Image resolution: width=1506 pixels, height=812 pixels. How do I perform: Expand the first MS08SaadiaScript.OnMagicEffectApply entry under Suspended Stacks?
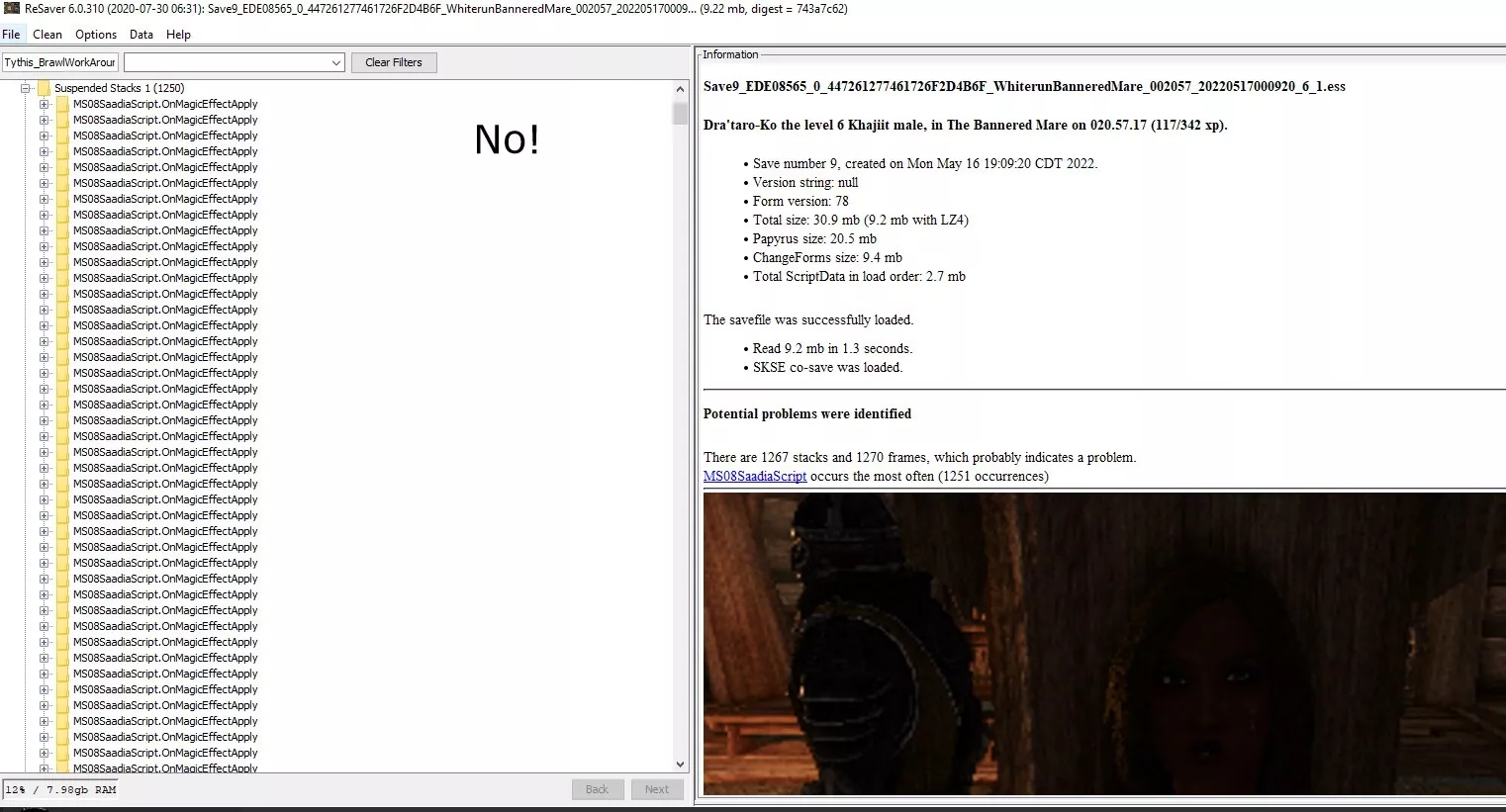(x=44, y=104)
